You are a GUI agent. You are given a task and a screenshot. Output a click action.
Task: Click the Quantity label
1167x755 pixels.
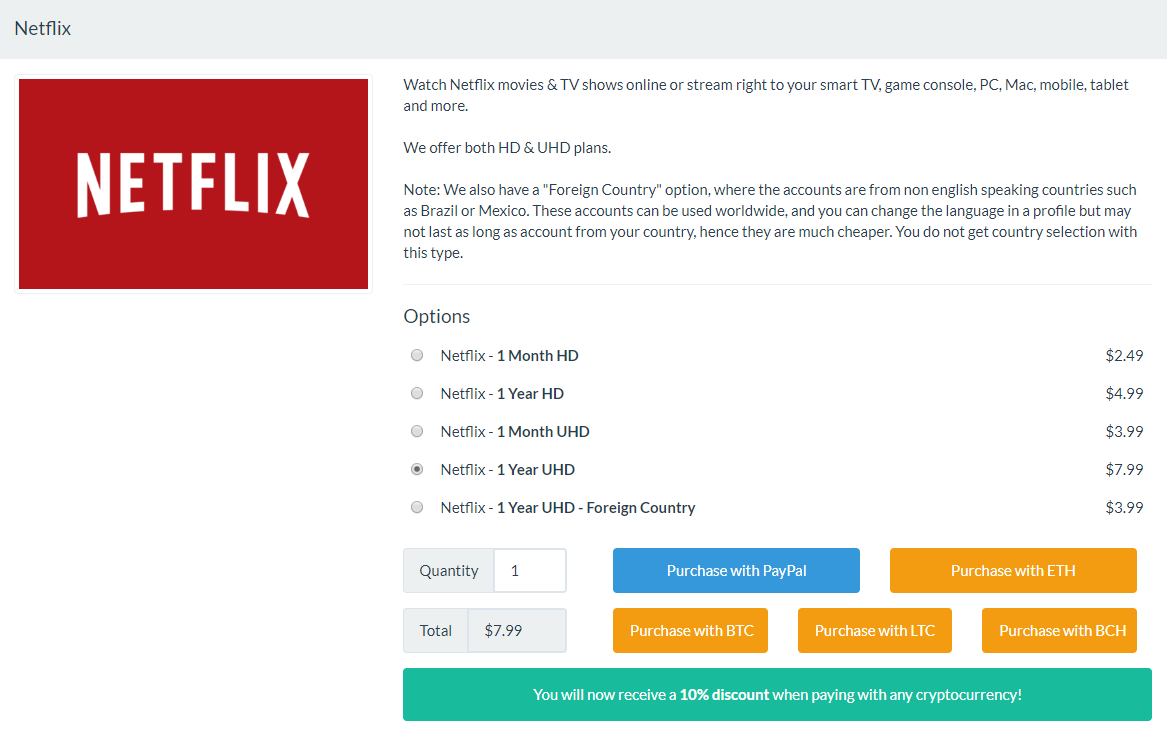[x=449, y=570]
